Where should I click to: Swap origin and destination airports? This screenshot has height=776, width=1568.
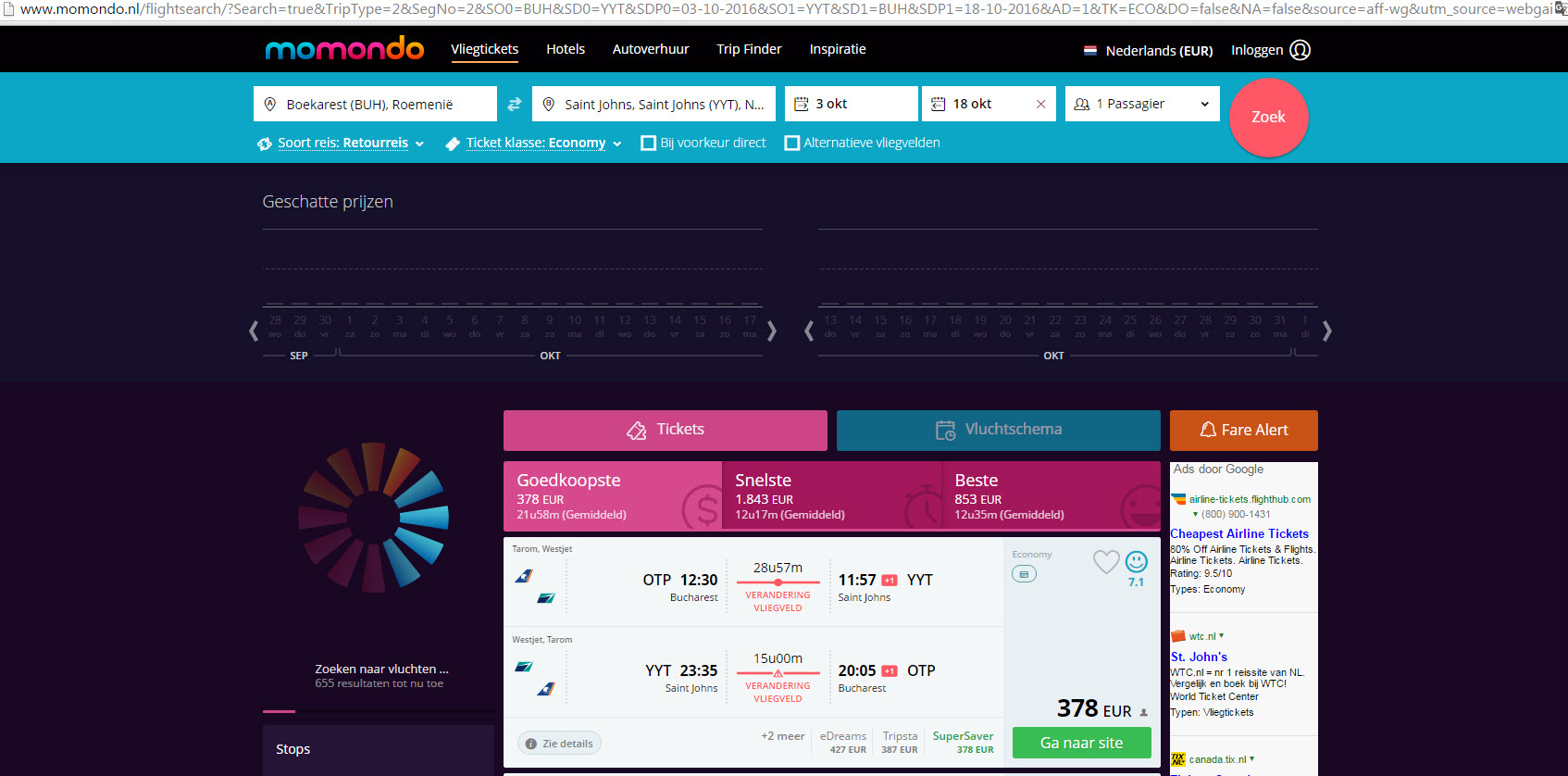(x=515, y=105)
